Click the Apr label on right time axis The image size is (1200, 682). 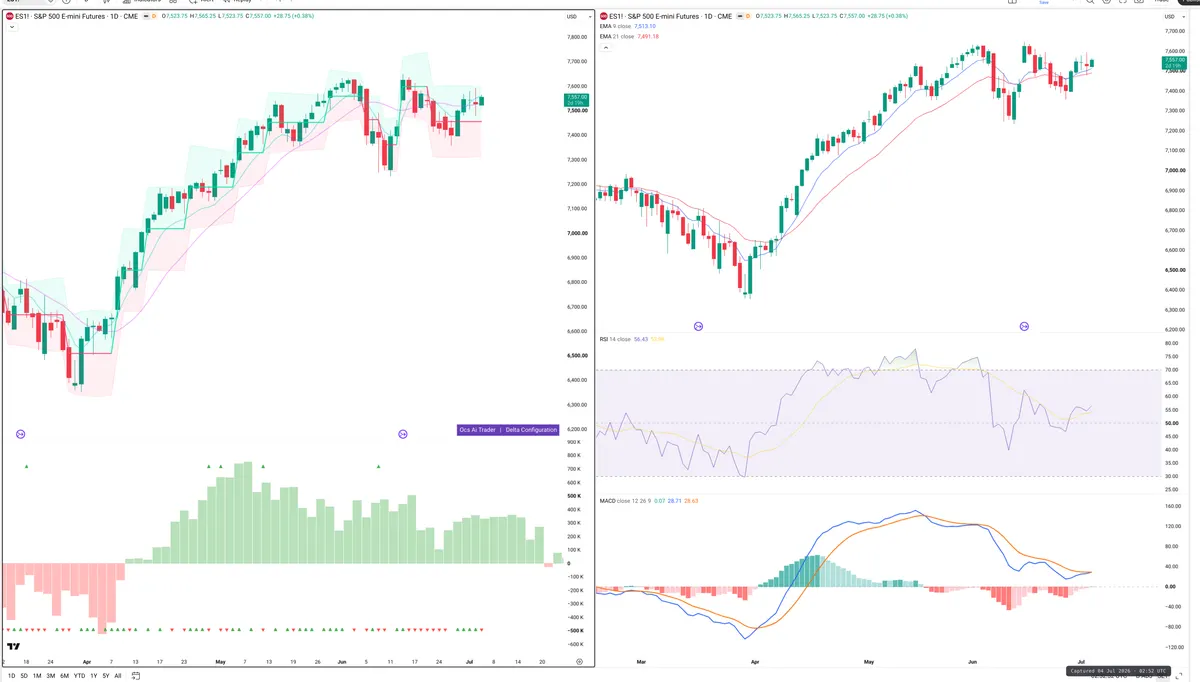pos(756,662)
